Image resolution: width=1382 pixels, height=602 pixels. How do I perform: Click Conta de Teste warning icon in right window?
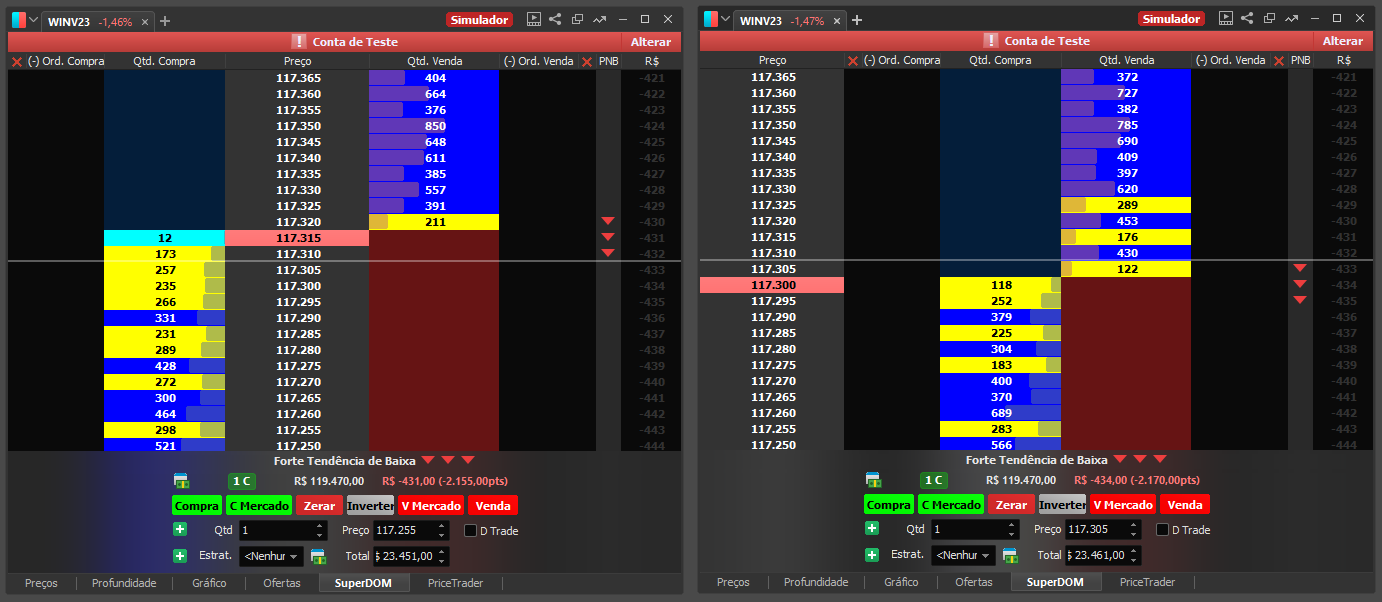[991, 41]
